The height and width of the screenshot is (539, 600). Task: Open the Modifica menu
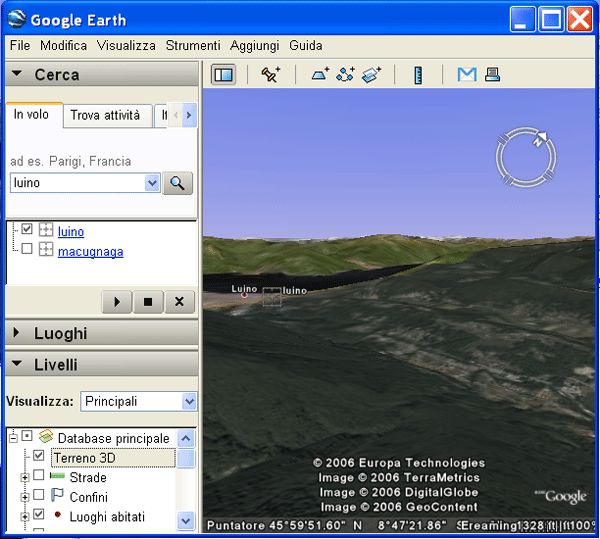pos(64,46)
